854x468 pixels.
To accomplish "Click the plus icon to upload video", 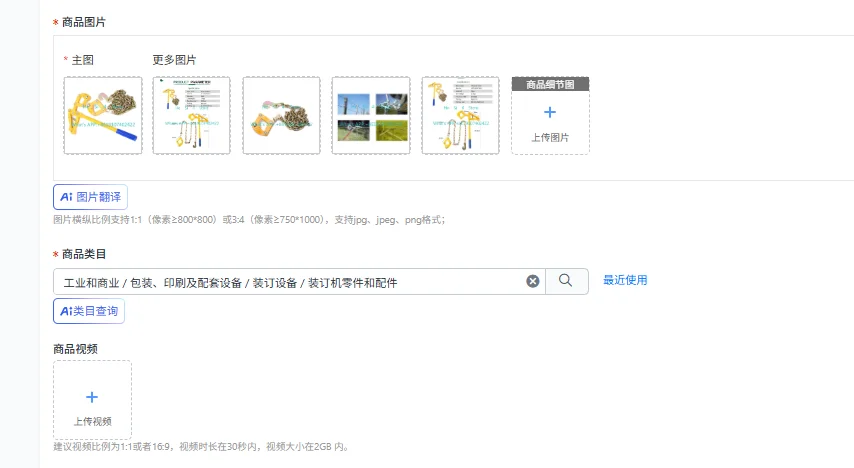I will point(92,397).
